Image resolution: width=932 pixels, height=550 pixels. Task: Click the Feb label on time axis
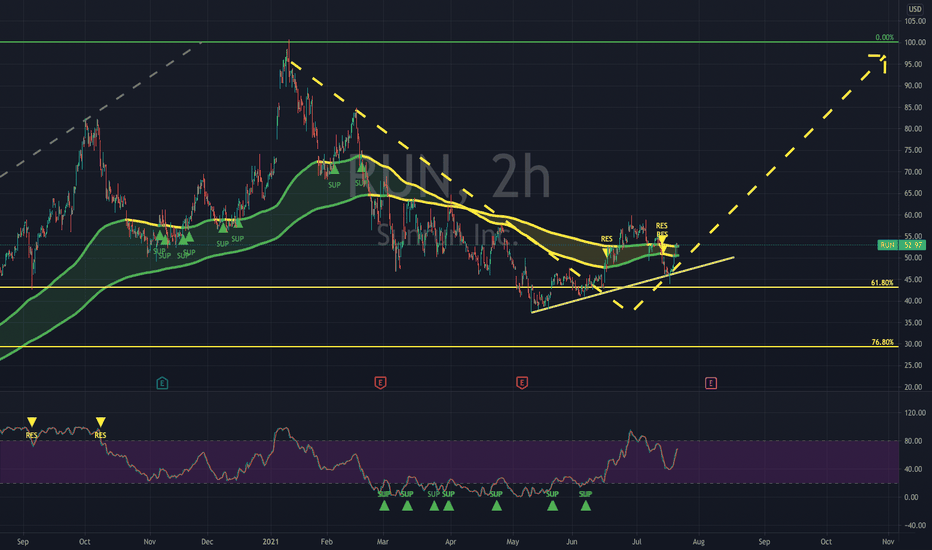pos(326,542)
